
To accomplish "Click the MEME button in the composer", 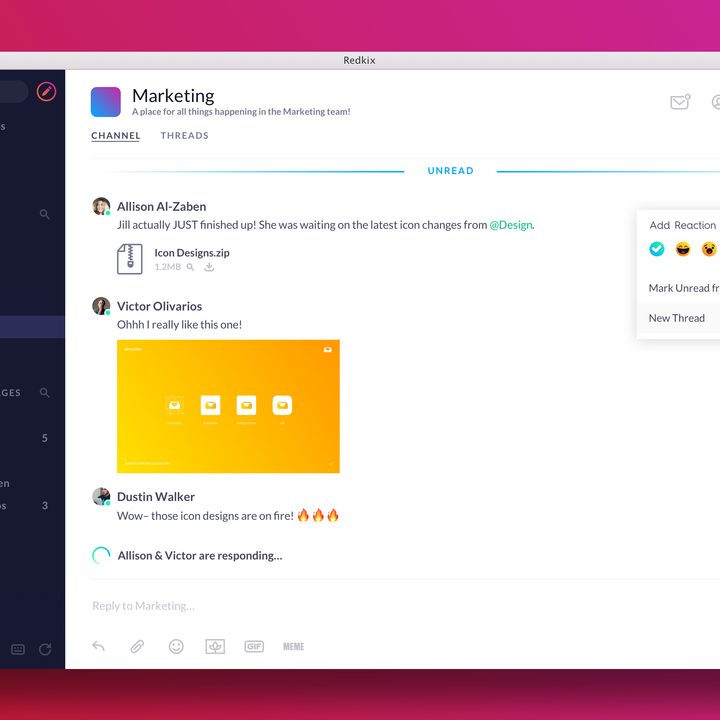I will point(293,647).
